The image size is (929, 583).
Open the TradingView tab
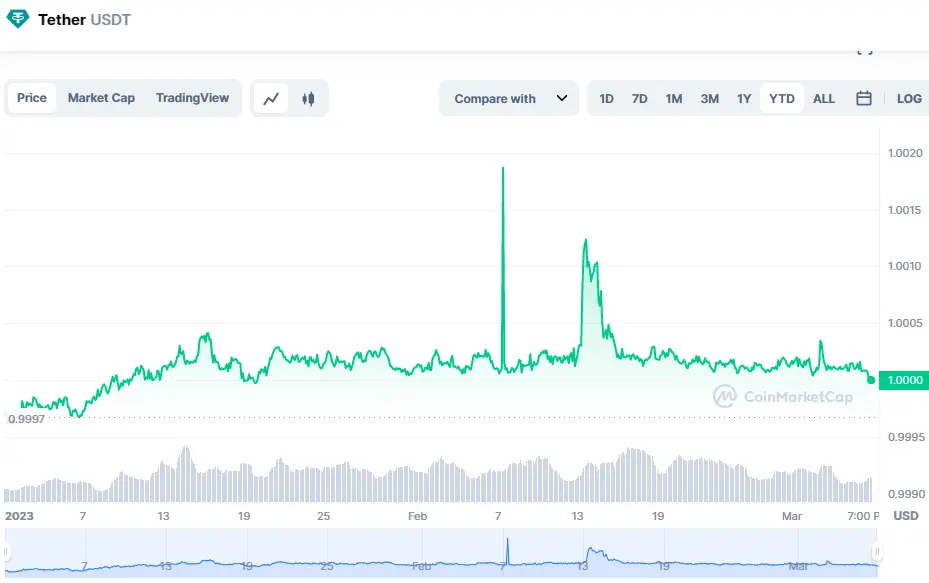click(x=193, y=98)
